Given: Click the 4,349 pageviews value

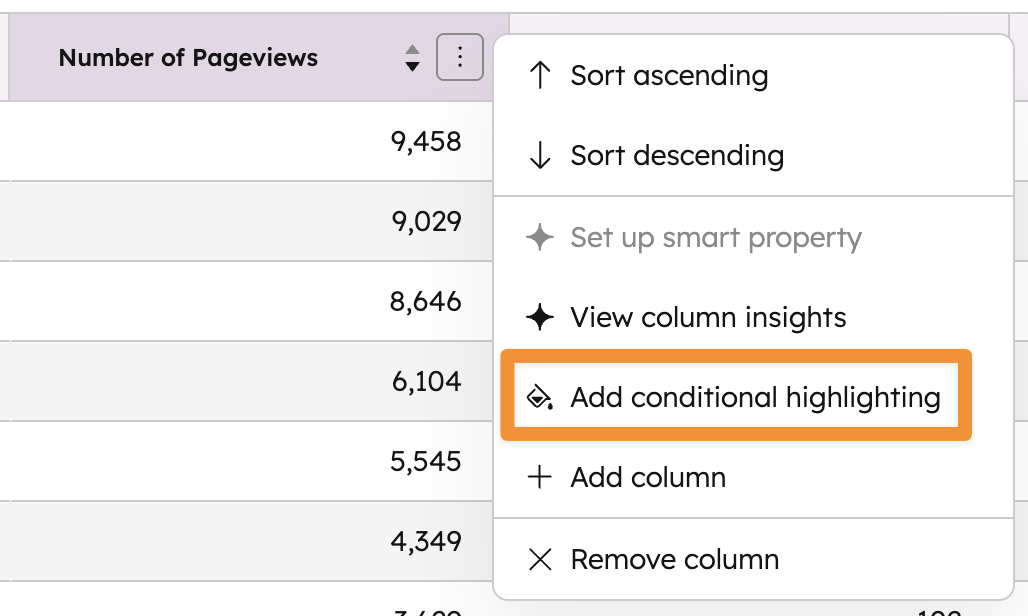Looking at the screenshot, I should (426, 541).
